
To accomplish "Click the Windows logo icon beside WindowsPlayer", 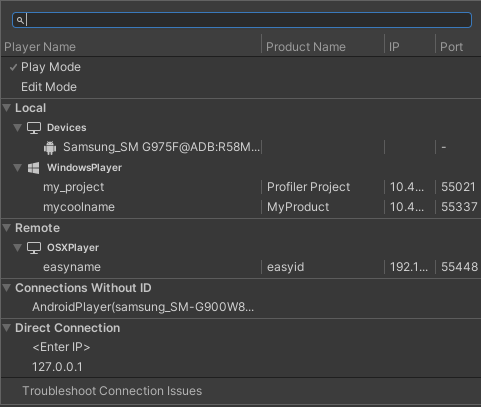I will coord(33,168).
